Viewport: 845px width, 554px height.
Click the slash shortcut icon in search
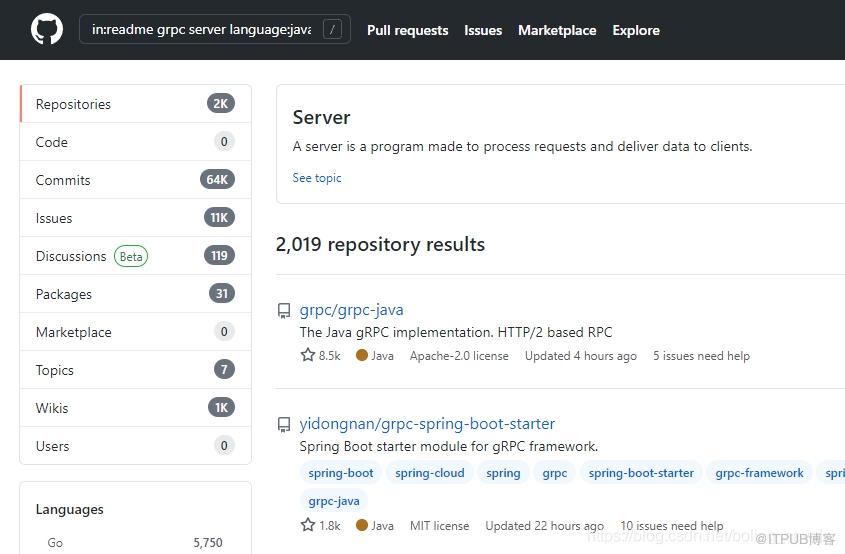[332, 29]
